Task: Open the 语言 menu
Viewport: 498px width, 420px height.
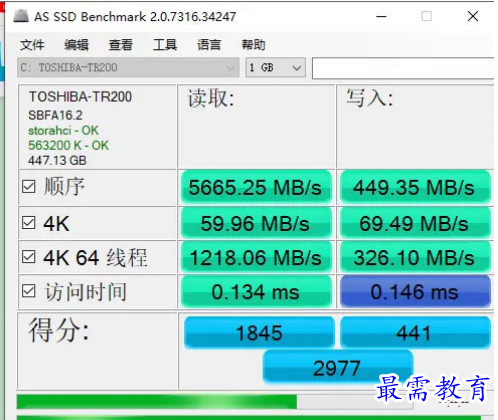Action: [209, 44]
